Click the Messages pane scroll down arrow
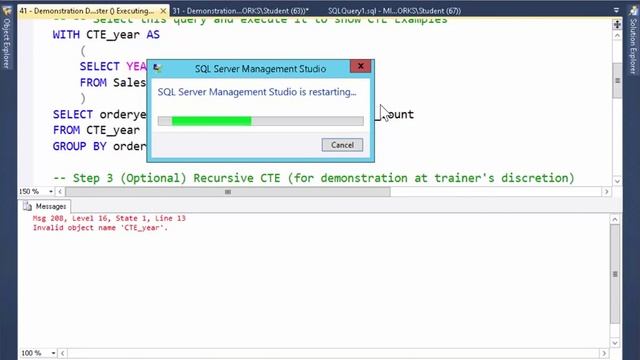The image size is (640, 360). pos(615,343)
